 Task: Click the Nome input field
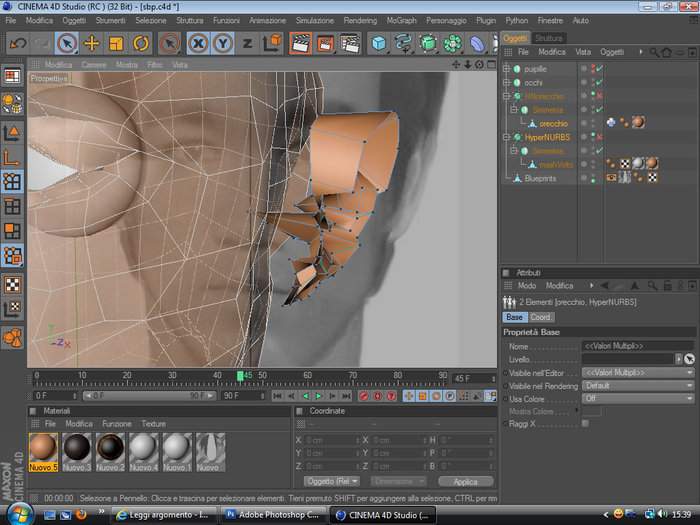tap(637, 345)
